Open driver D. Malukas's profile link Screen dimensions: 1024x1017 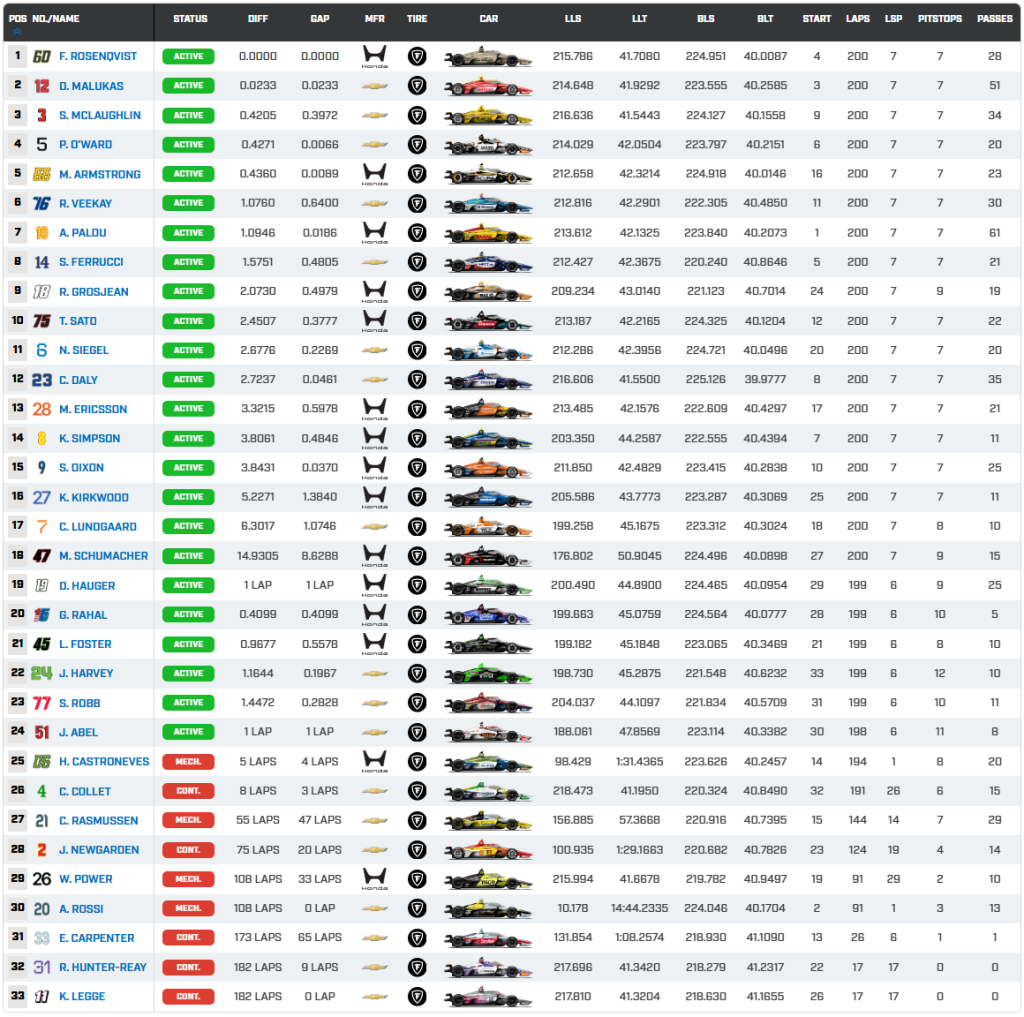tap(91, 86)
